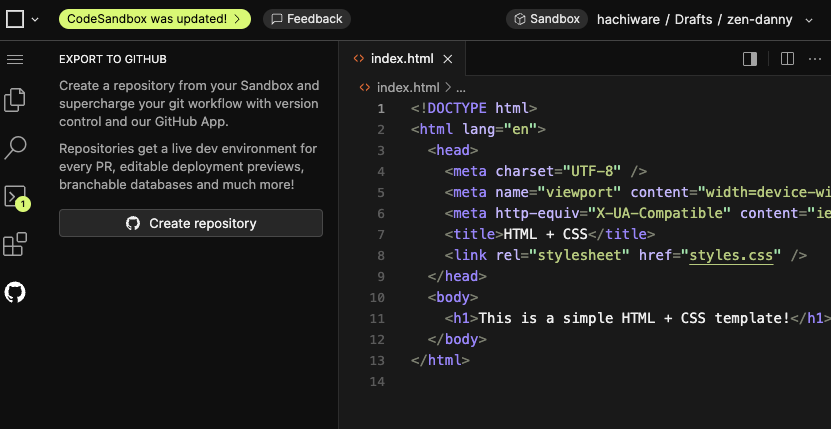Click the CodeSandbox was updated banner
This screenshot has height=429, width=831.
155,19
